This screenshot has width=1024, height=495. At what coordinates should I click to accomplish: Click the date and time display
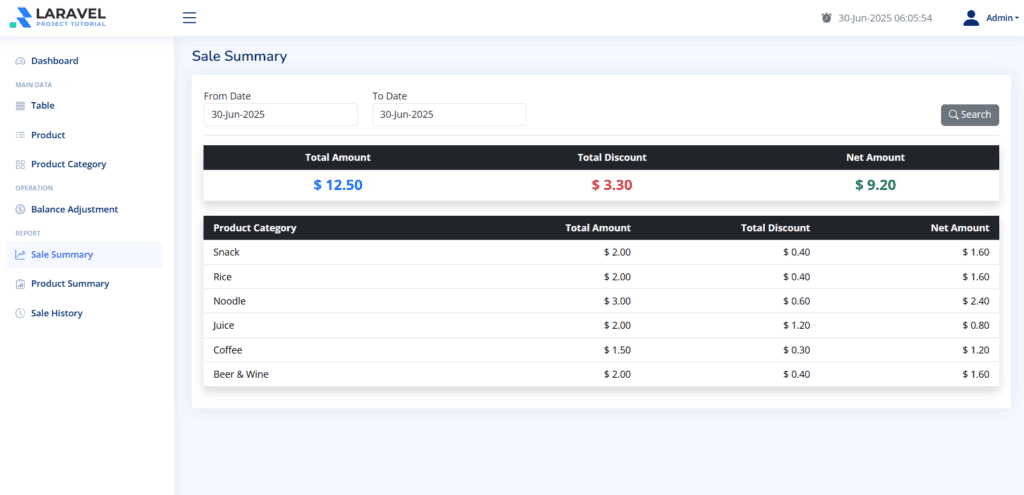pyautogui.click(x=884, y=18)
